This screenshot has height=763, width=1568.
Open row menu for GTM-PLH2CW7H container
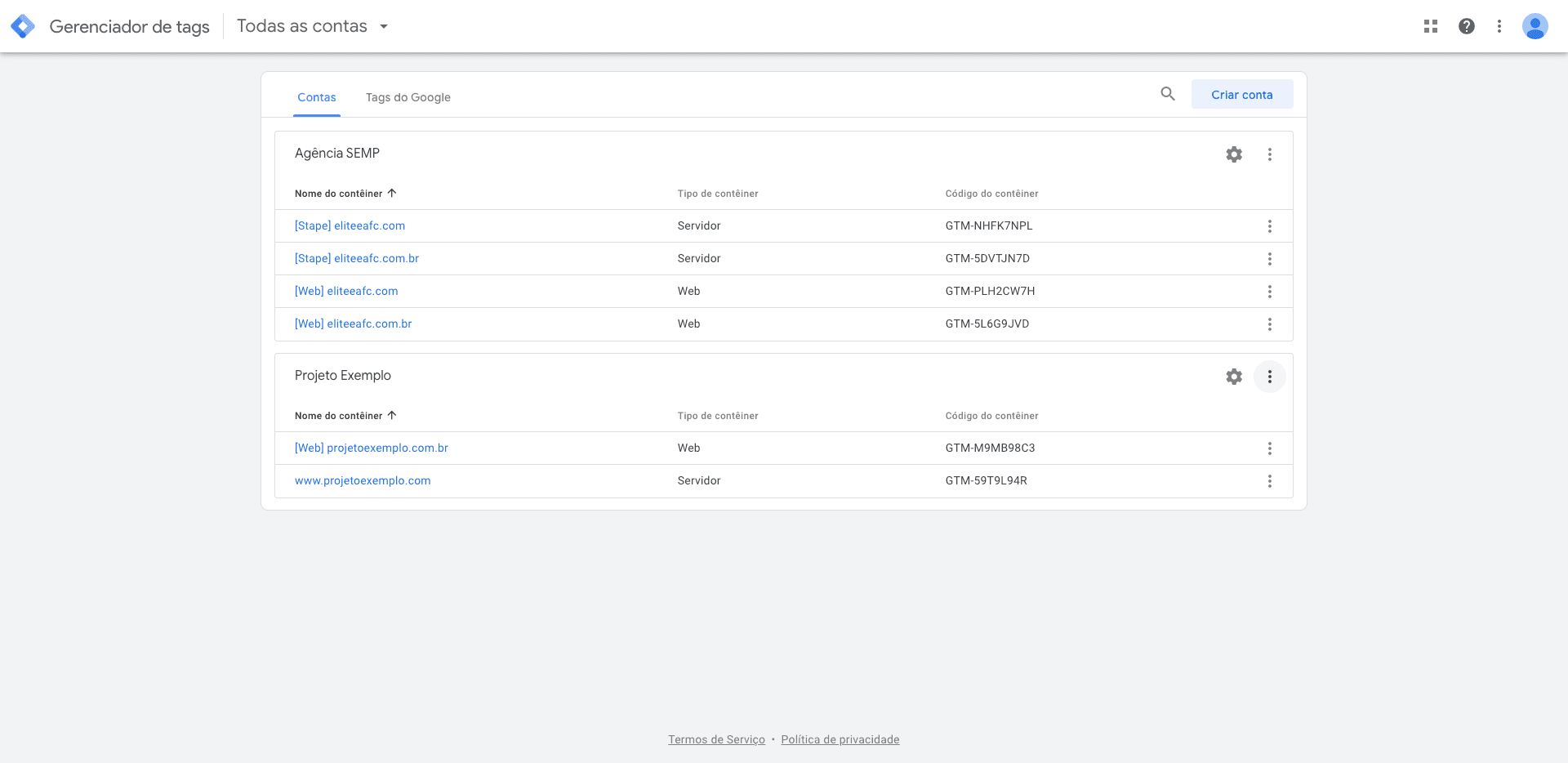1270,292
